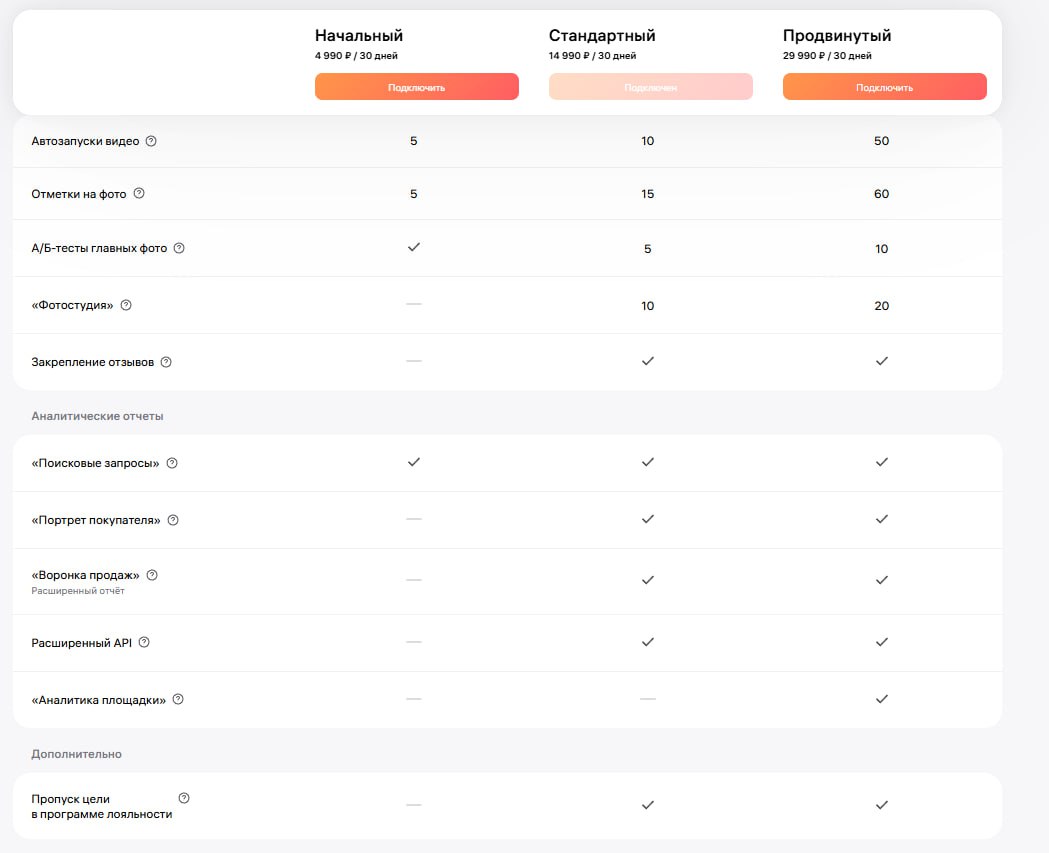Select the Начальный plan title
The height and width of the screenshot is (853, 1049).
point(359,35)
